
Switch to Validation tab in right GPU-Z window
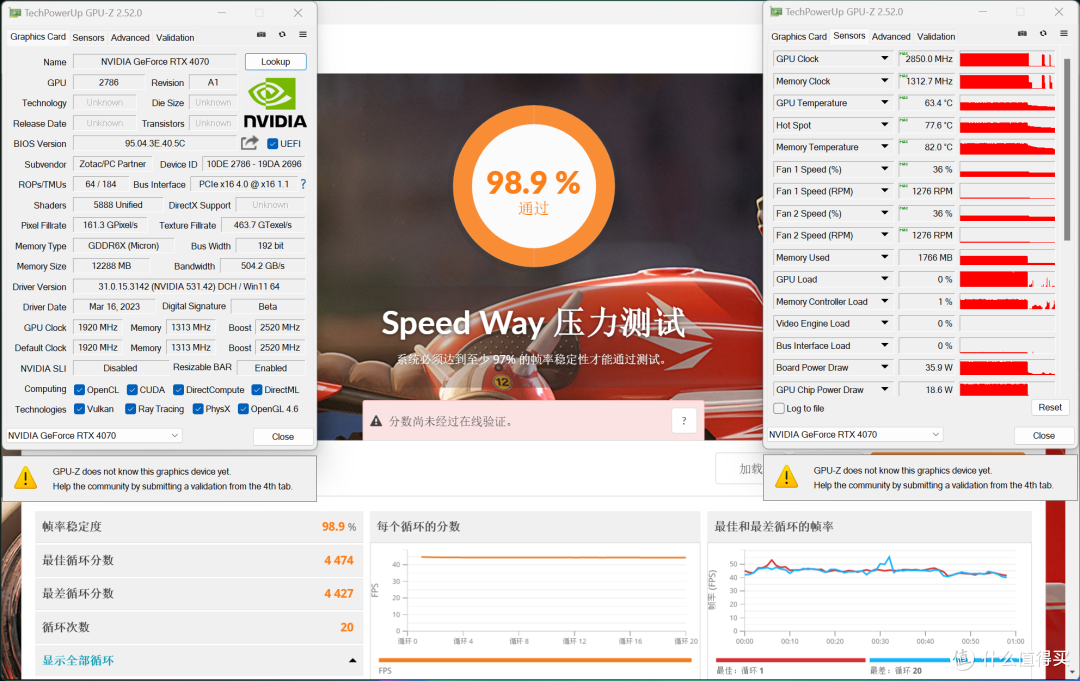pyautogui.click(x=936, y=36)
